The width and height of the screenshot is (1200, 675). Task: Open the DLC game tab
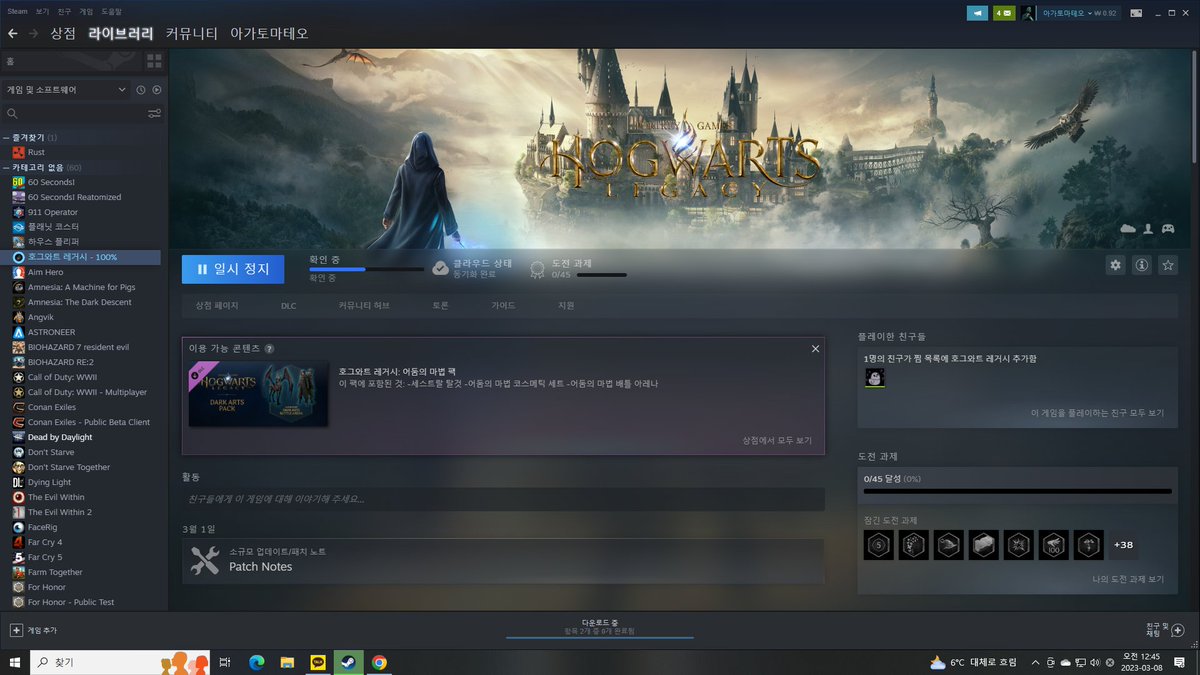[288, 305]
